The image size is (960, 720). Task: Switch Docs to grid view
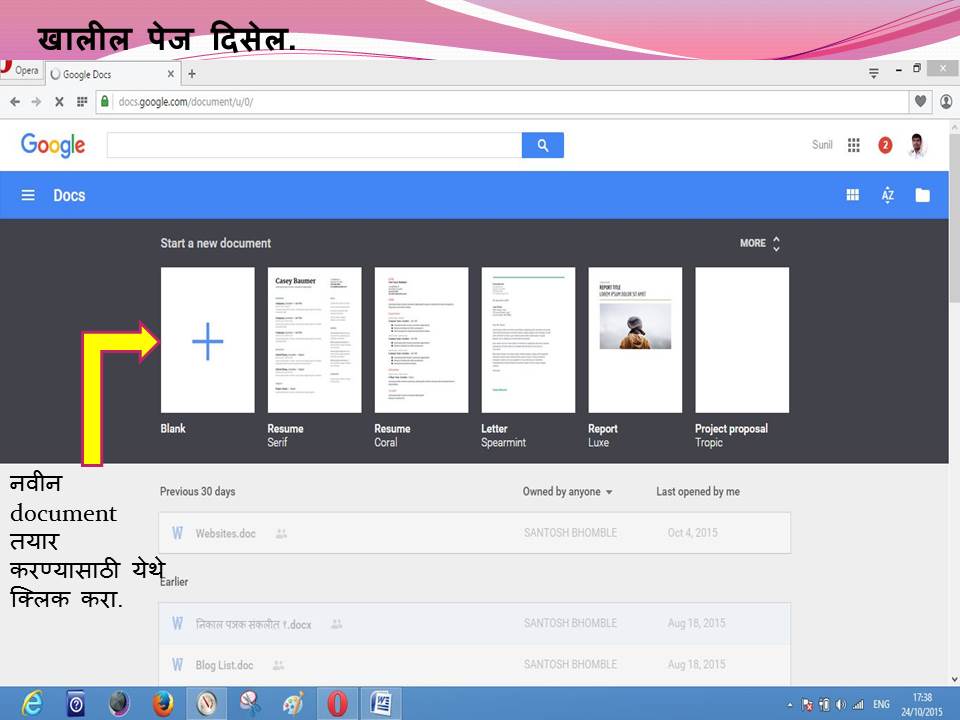coord(852,195)
